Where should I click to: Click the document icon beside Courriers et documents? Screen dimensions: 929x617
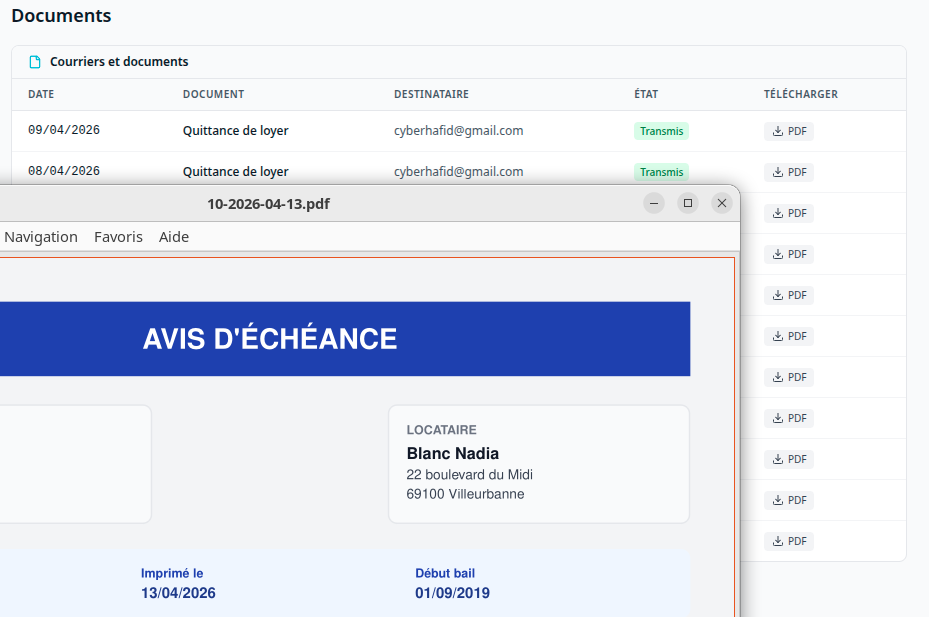coord(35,62)
